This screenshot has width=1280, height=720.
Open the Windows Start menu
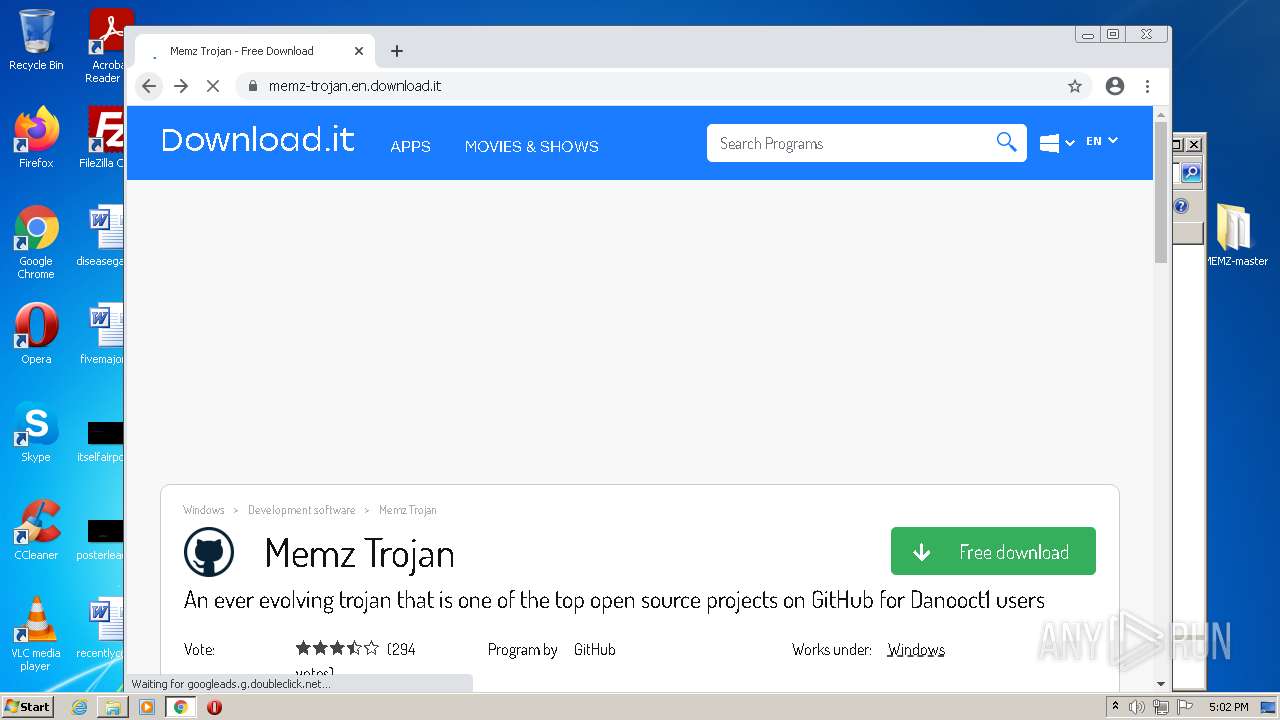[28, 706]
